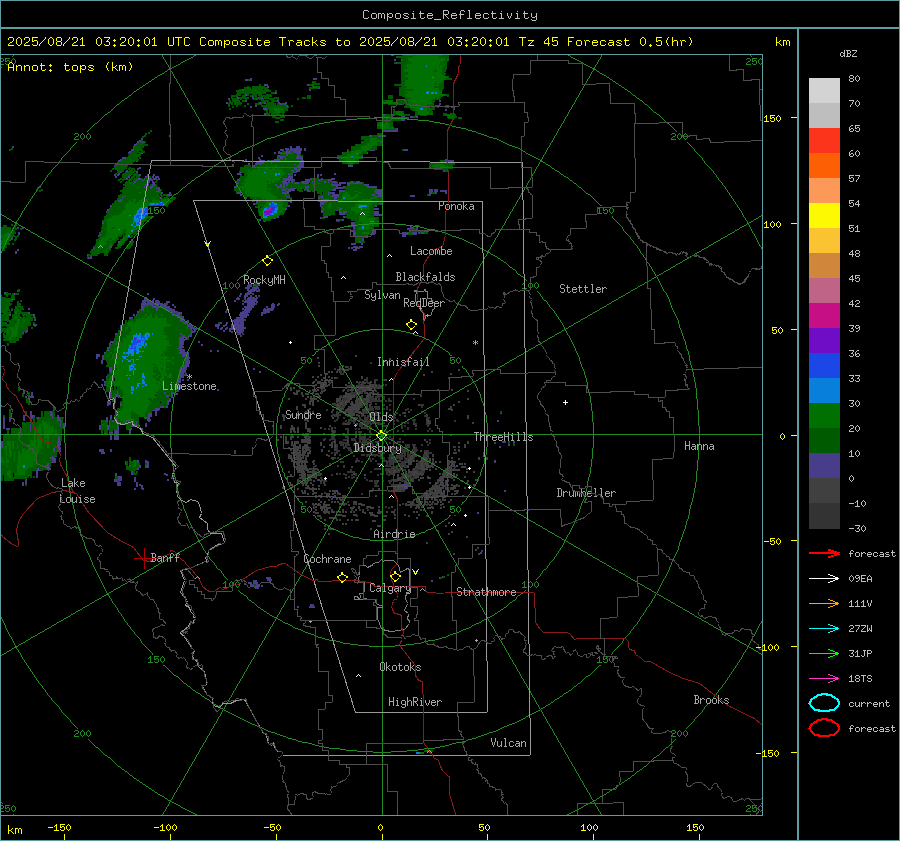This screenshot has height=841, width=900.
Task: Click the red cross marker at Banff
Action: [x=142, y=558]
